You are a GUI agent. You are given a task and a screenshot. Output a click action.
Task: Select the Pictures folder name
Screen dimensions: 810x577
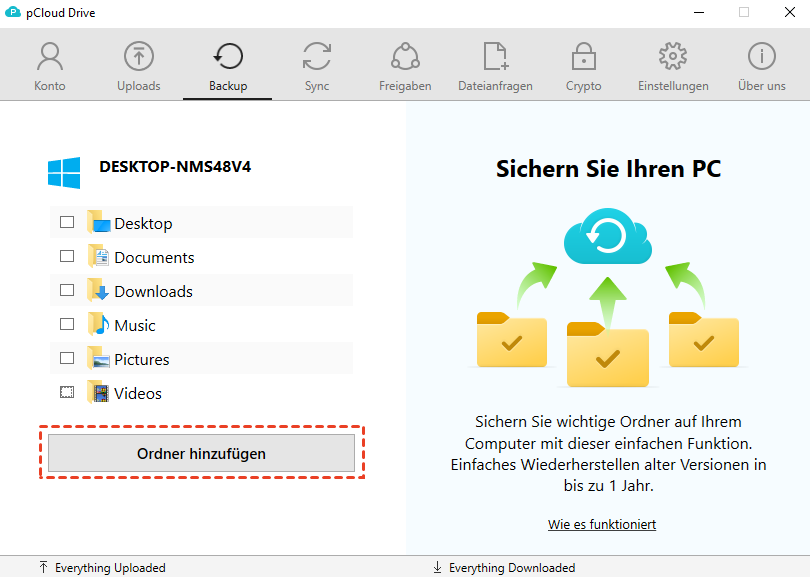click(142, 360)
